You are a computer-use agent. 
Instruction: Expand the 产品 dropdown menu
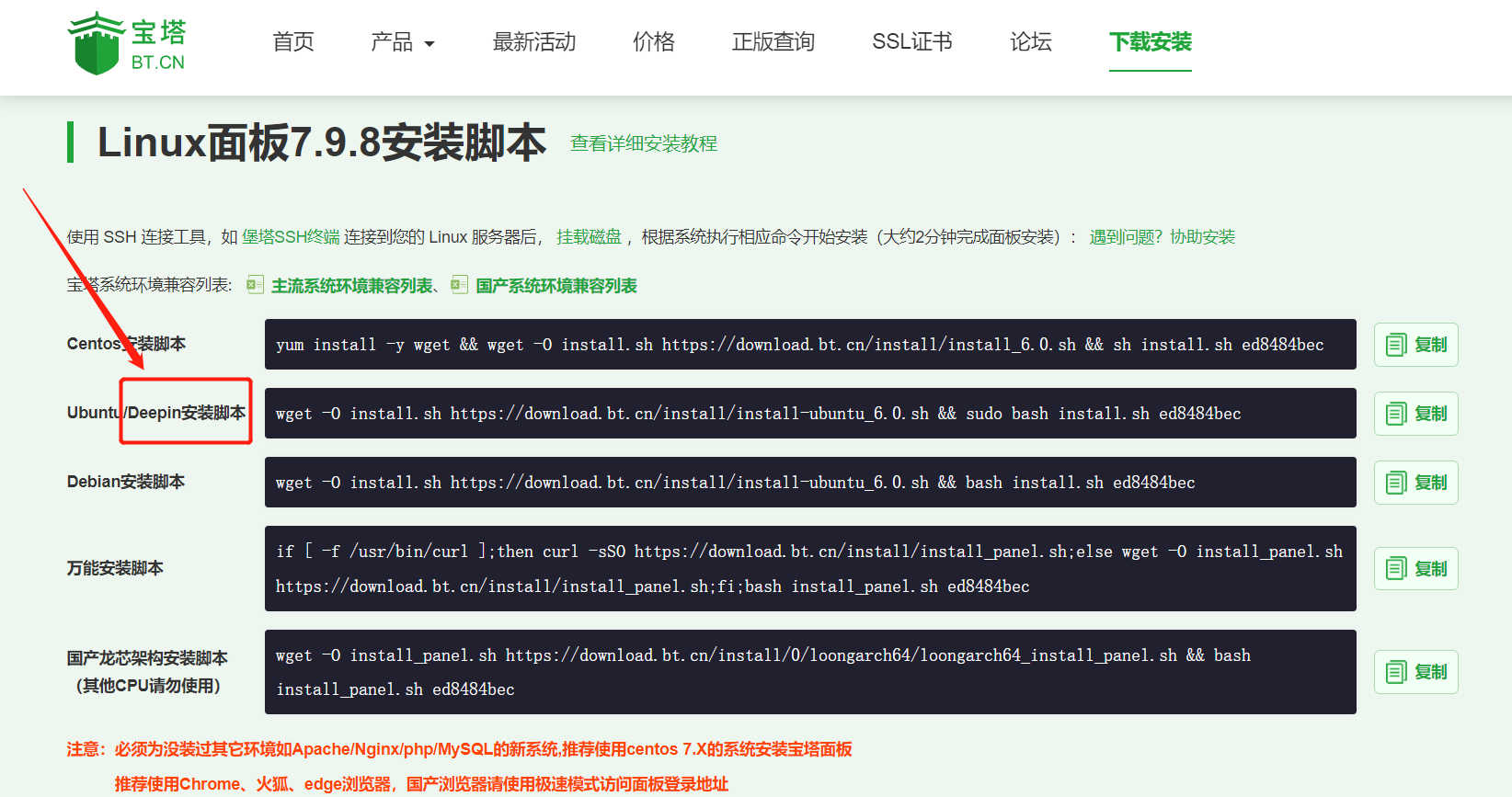click(x=403, y=41)
